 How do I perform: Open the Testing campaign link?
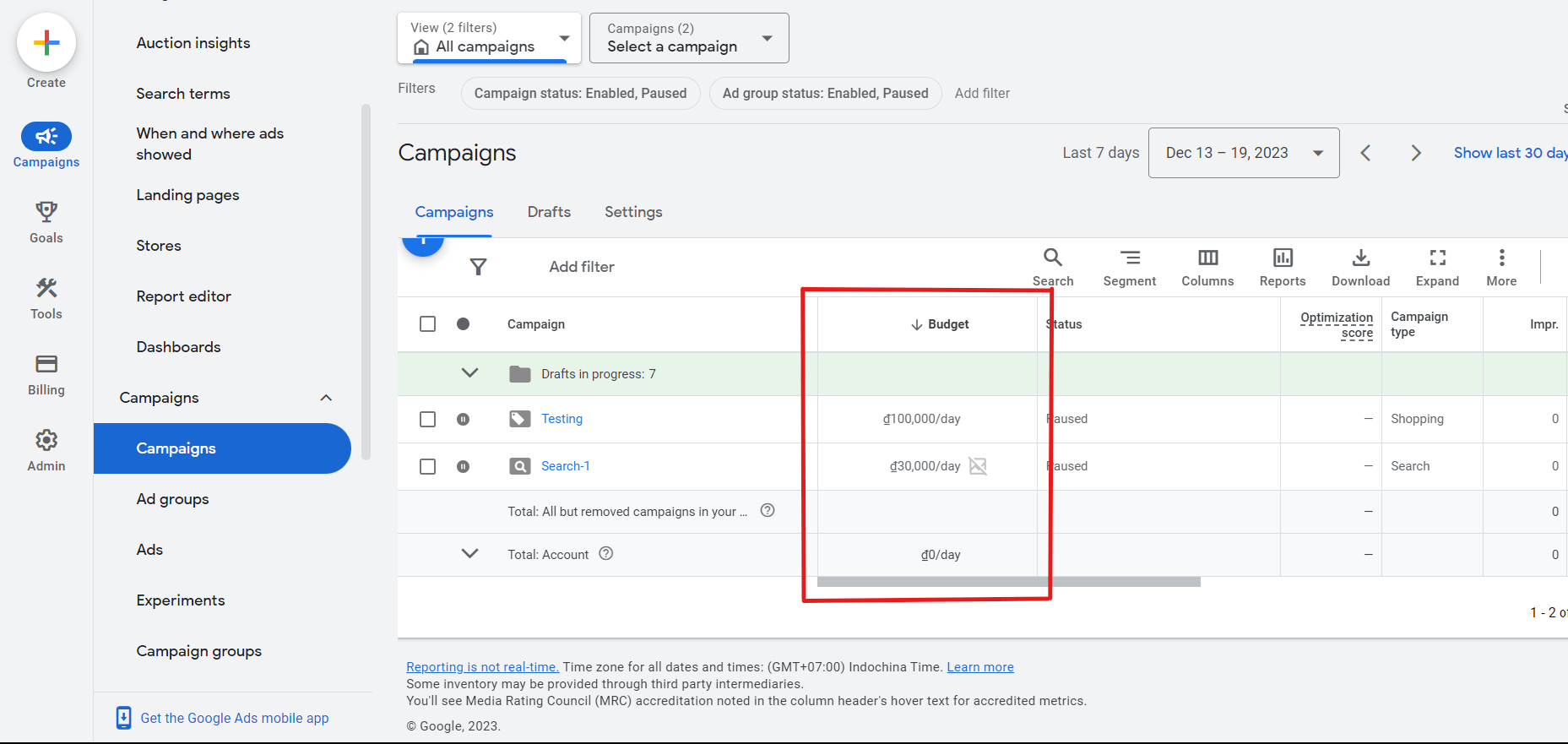pos(562,419)
